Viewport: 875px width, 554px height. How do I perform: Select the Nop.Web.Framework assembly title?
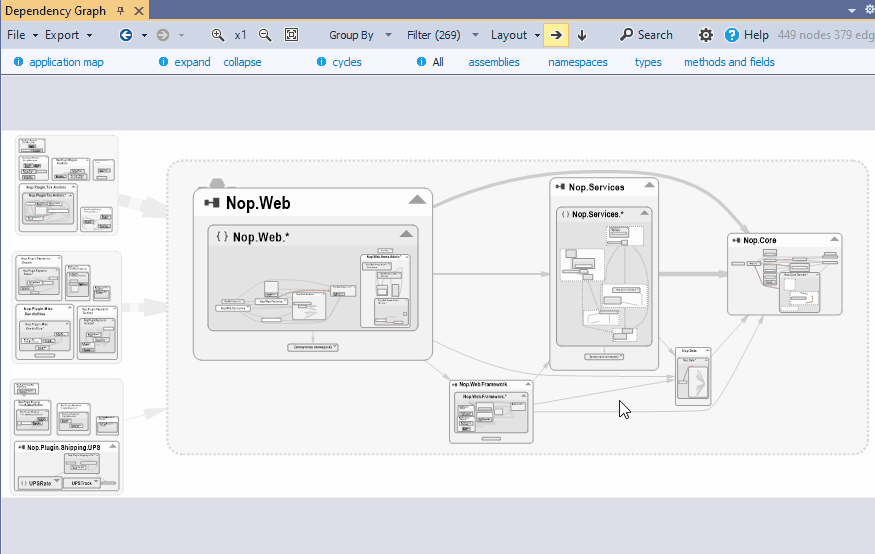coord(483,384)
